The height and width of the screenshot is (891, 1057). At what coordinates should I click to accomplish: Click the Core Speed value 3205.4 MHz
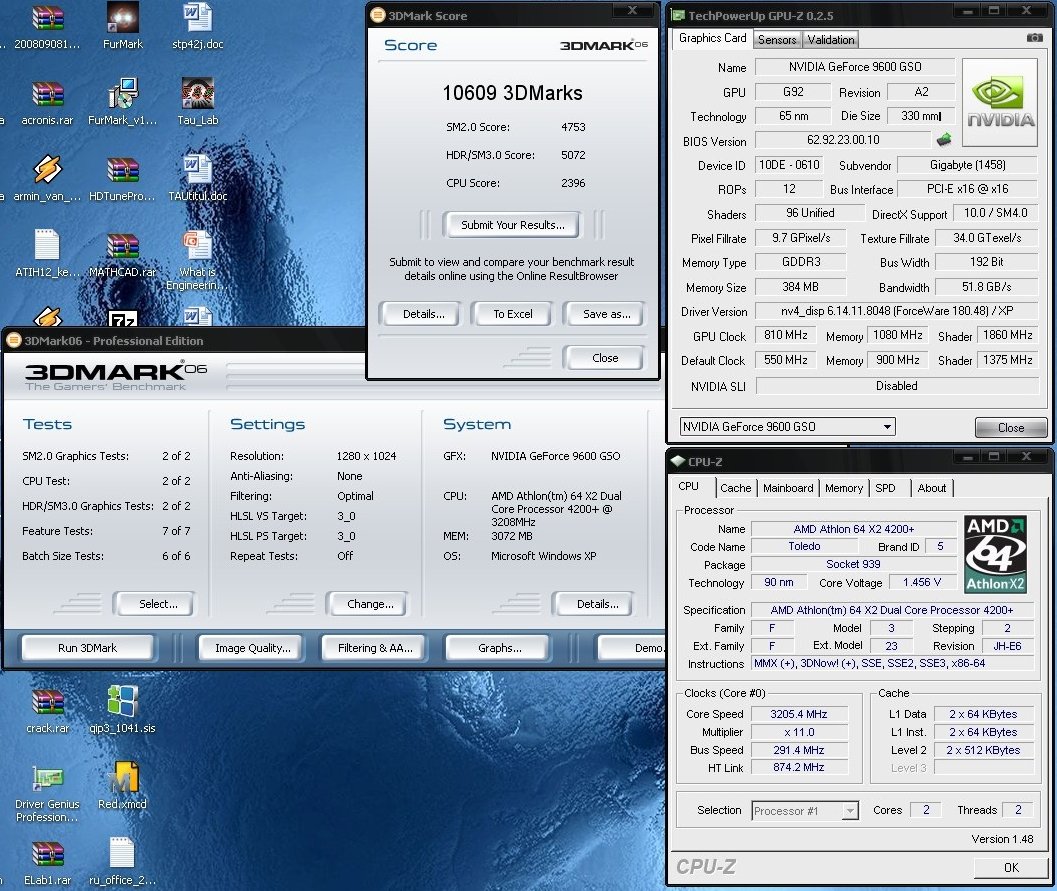point(798,714)
